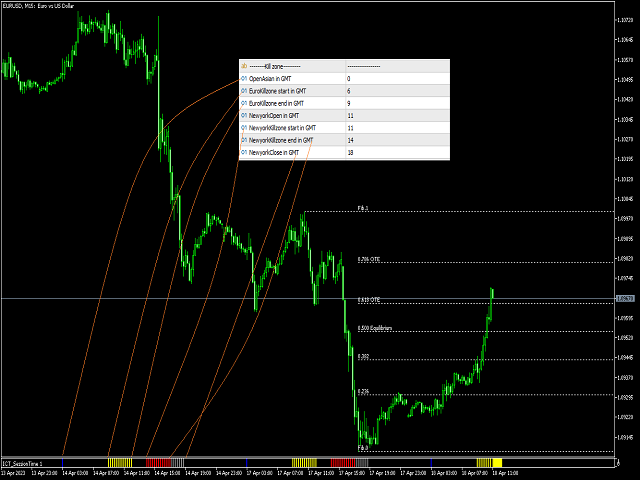The width and height of the screenshot is (640, 480).
Task: Select the NewyorkOpen in GMT row label
Action: pyautogui.click(x=274, y=116)
